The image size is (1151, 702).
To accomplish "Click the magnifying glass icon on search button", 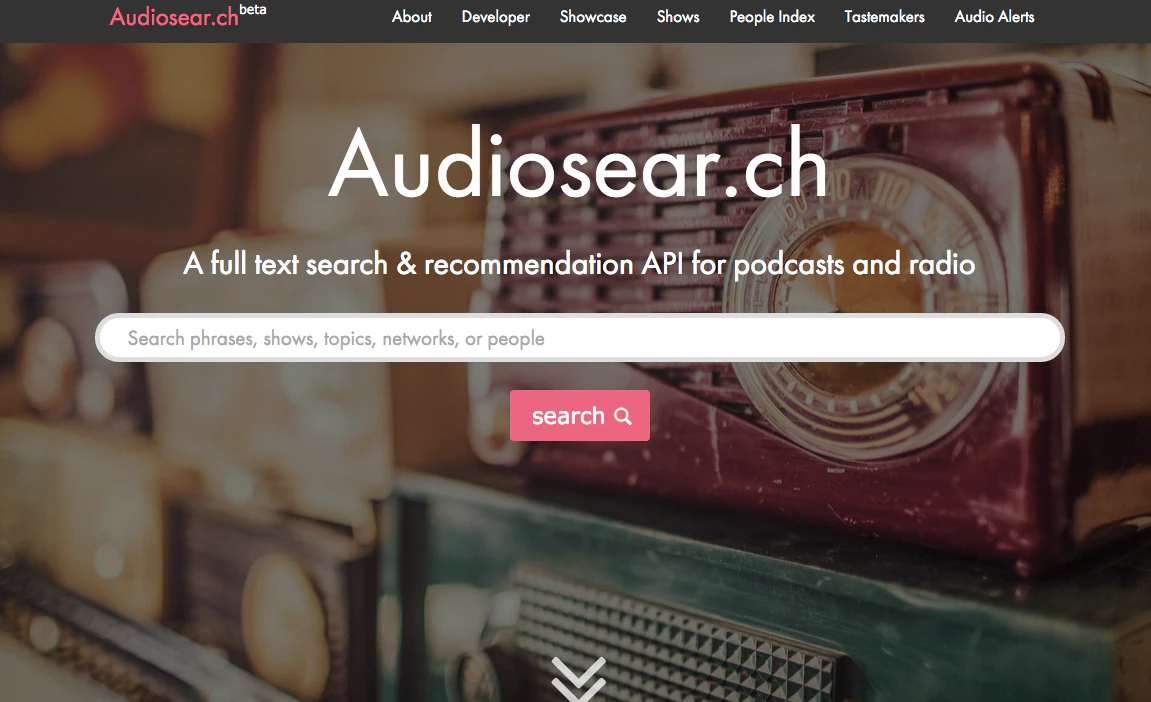I will coord(622,416).
